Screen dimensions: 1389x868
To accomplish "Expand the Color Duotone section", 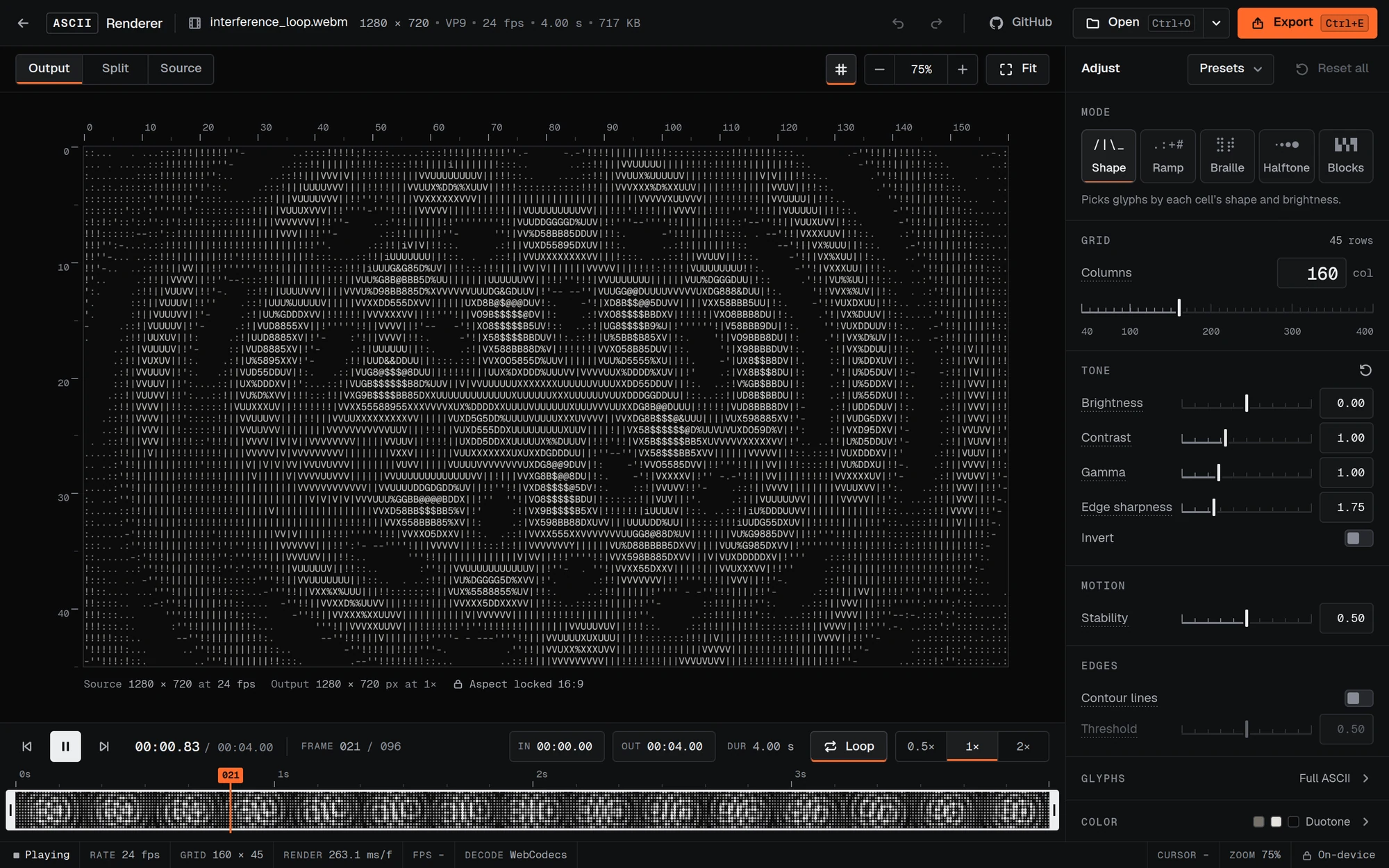I will click(x=1226, y=821).
